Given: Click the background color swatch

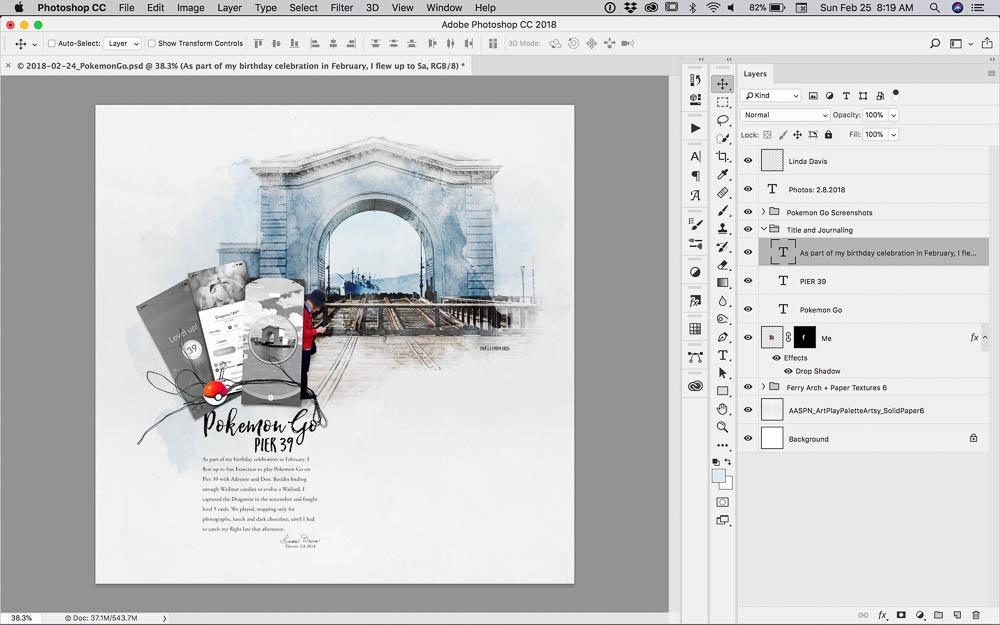Looking at the screenshot, I should tap(728, 485).
